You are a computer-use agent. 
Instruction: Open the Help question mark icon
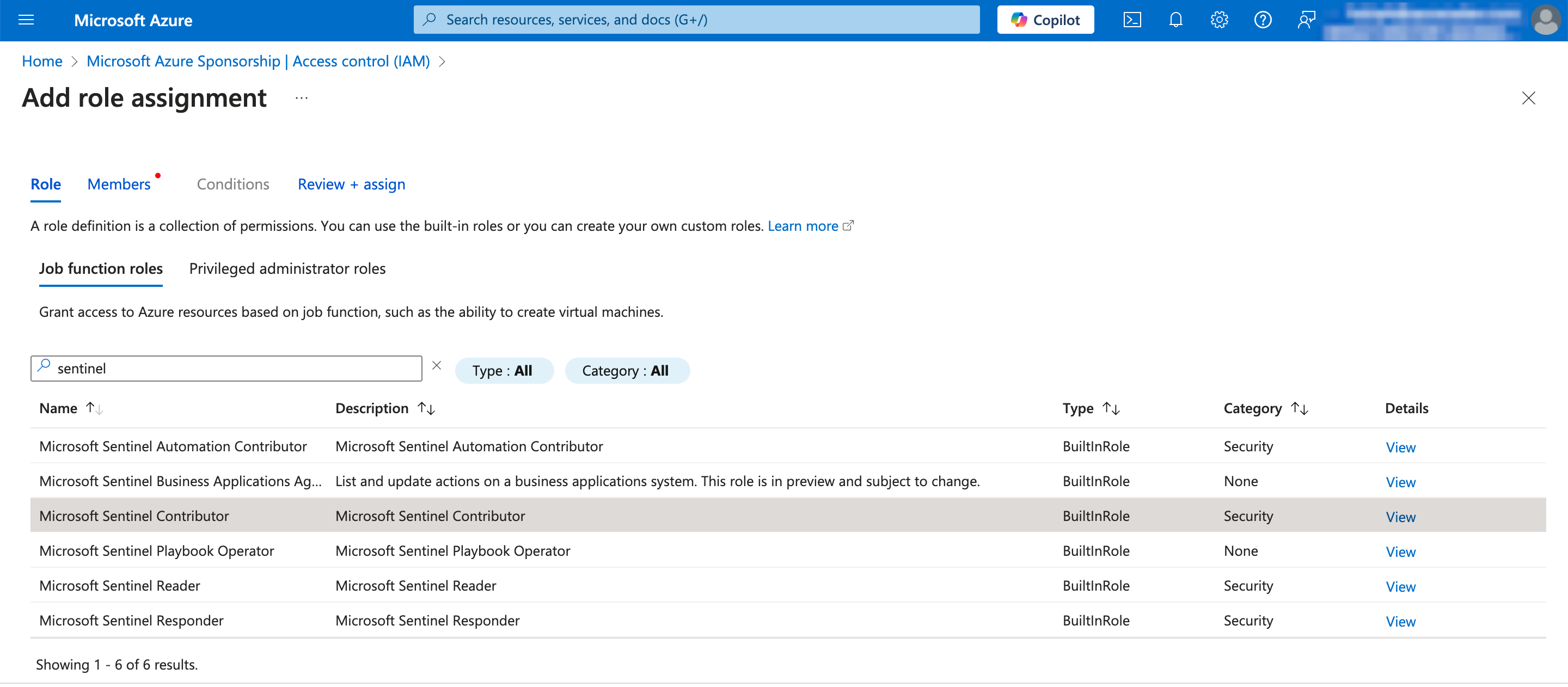pyautogui.click(x=1263, y=20)
